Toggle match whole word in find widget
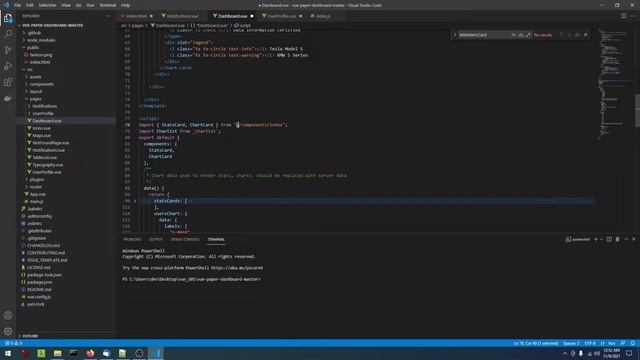 [521, 35]
